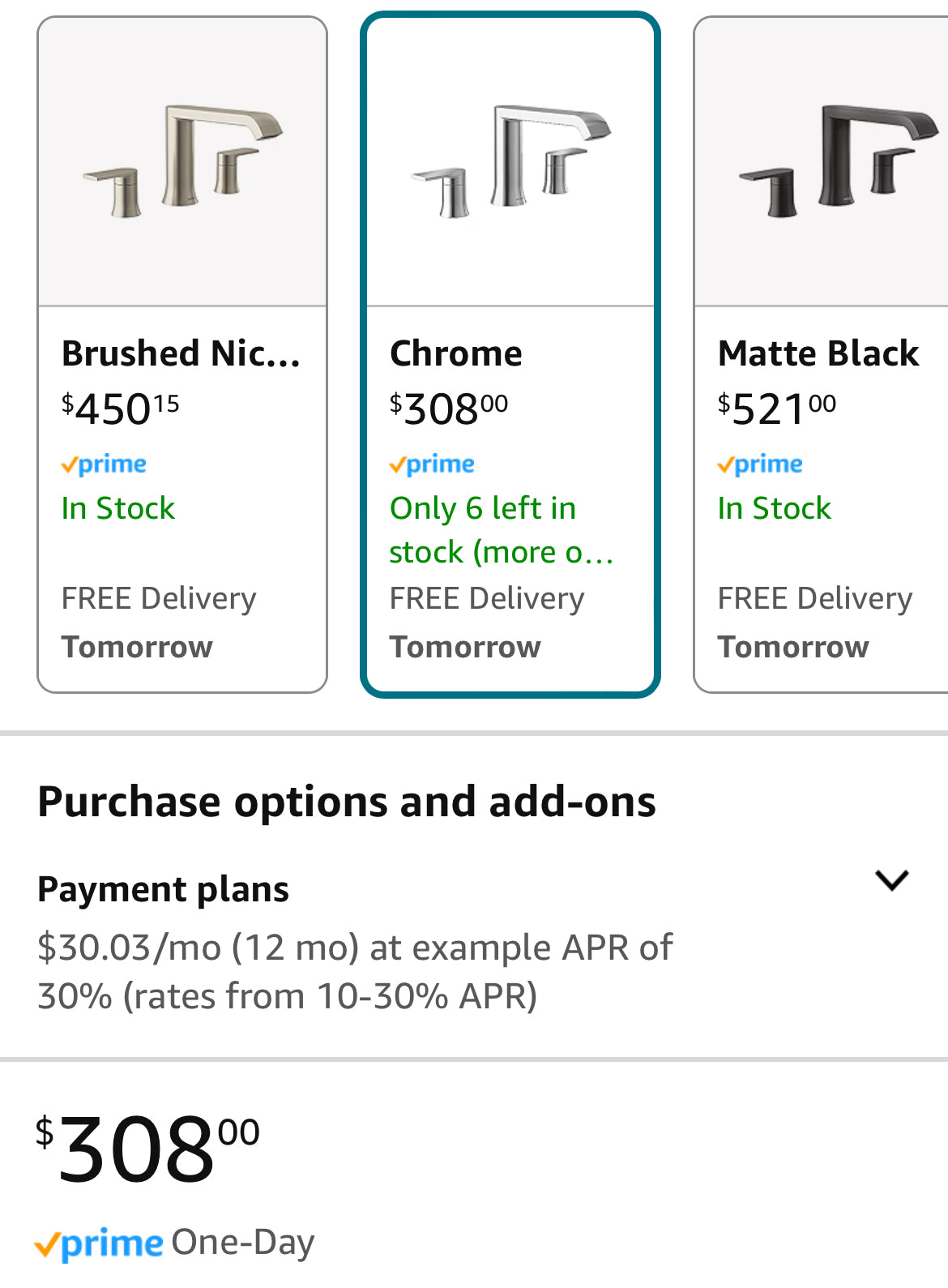
Task: Click the $30.03/mo payment plan description
Action: pos(354,971)
